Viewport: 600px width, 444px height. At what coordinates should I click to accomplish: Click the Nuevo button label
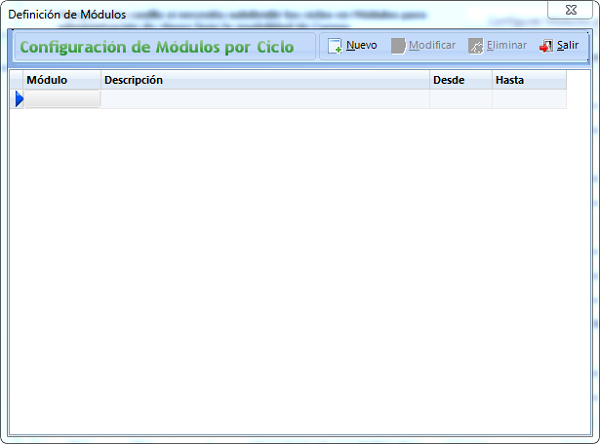click(362, 45)
